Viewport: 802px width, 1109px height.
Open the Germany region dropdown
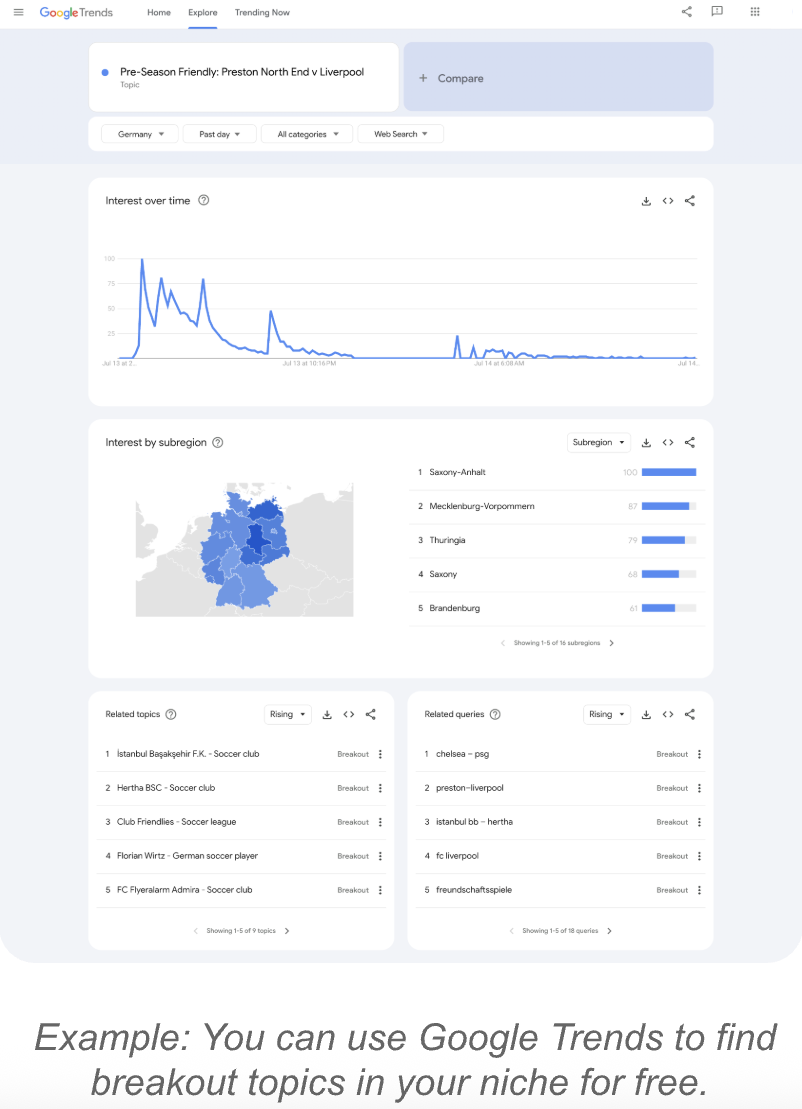pyautogui.click(x=140, y=134)
